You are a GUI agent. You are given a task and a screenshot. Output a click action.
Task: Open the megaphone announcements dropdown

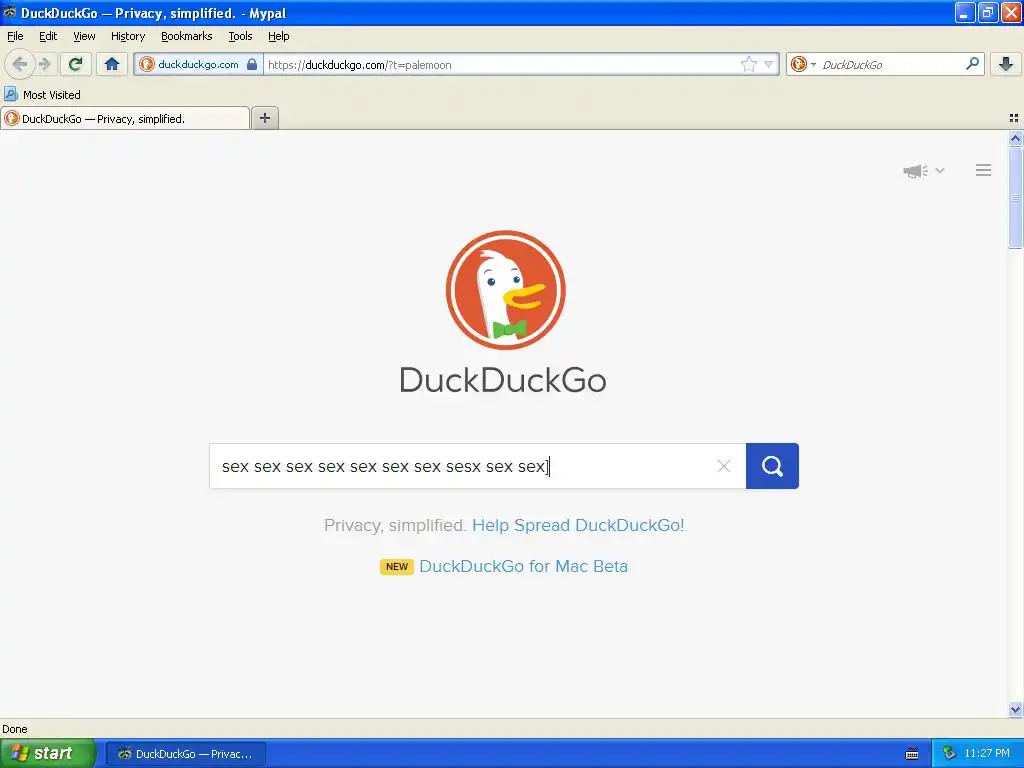[923, 170]
